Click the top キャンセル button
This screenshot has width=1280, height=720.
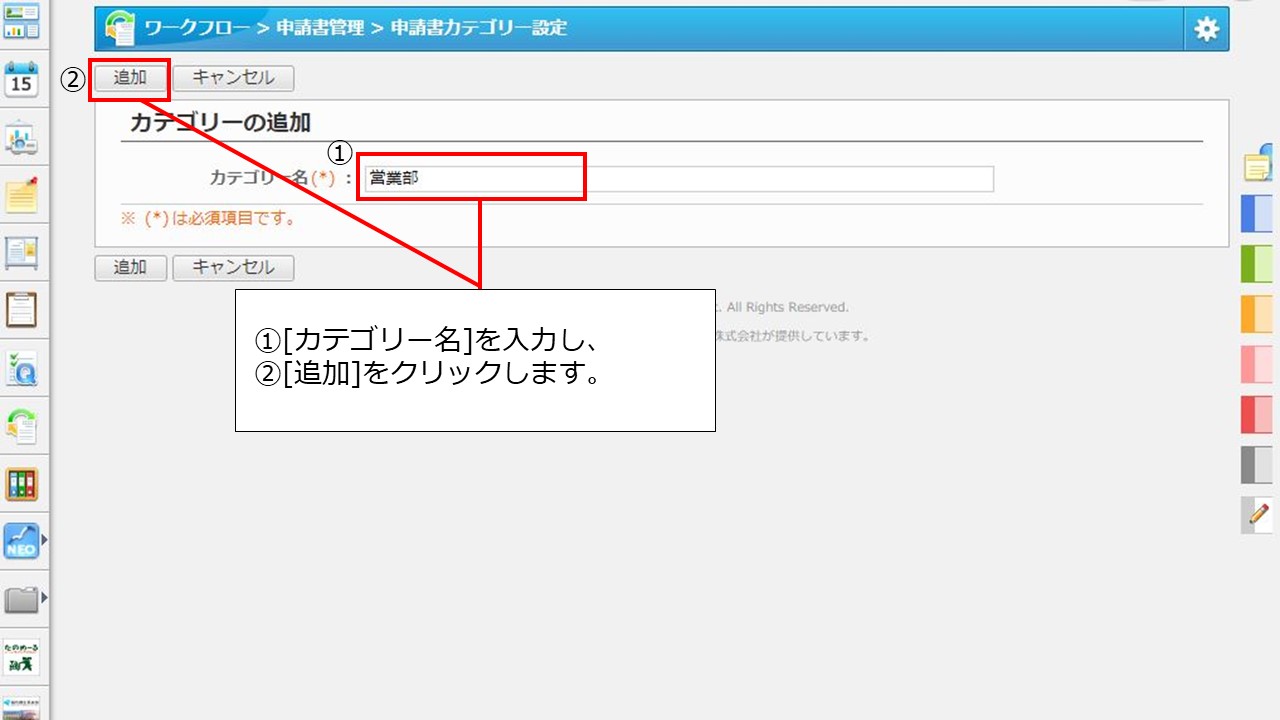pos(233,78)
